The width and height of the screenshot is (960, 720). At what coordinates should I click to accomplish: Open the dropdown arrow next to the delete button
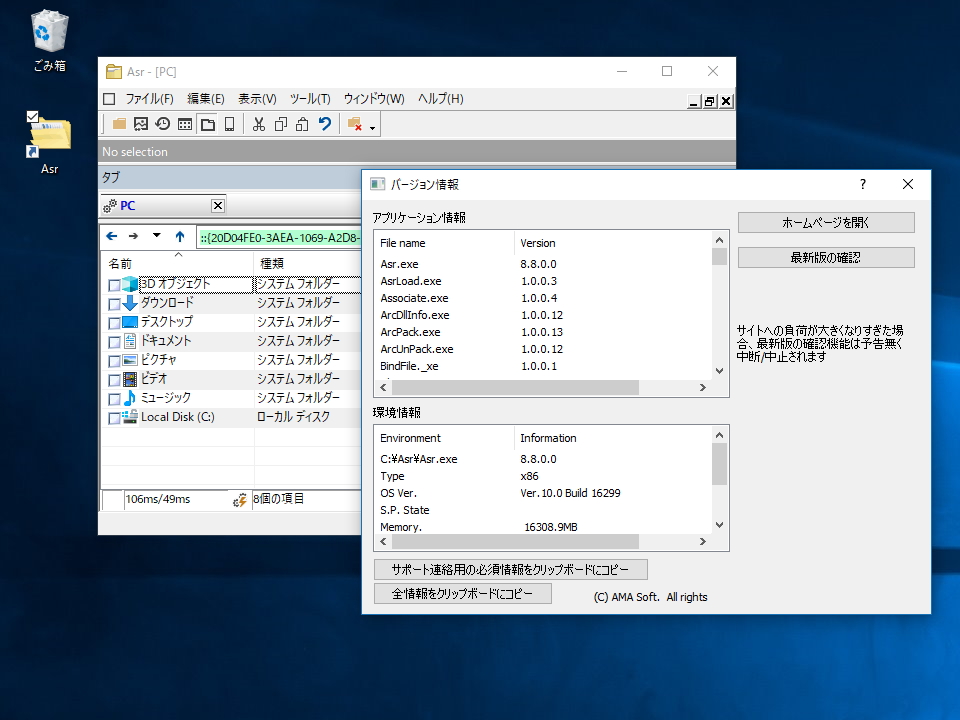(x=373, y=125)
